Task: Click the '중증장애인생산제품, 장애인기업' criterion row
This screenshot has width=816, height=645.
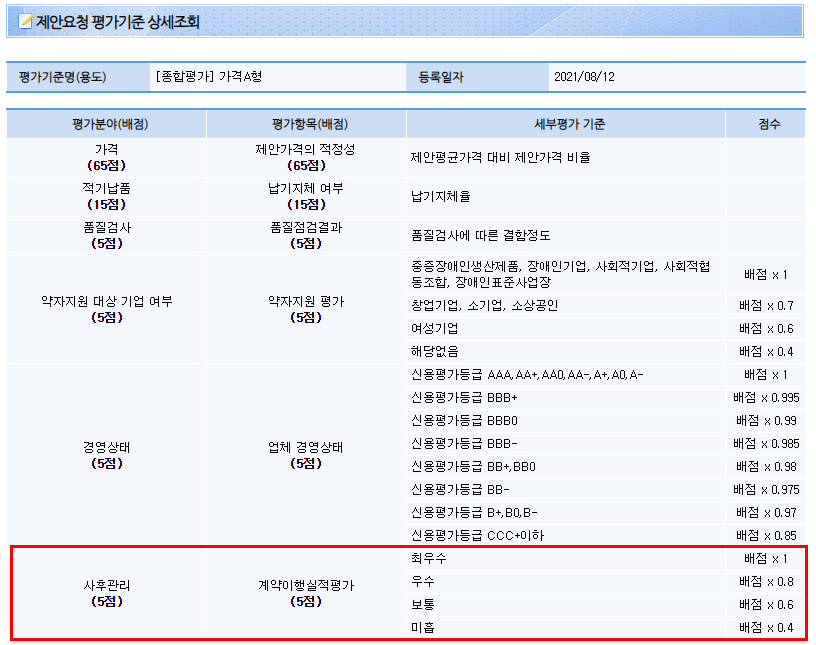Action: tap(566, 275)
